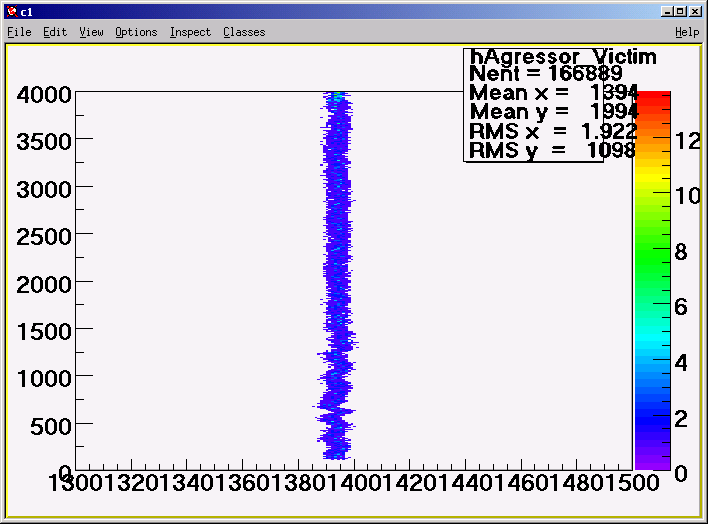Maximize the c1 canvas window
The image size is (708, 524).
681,12
